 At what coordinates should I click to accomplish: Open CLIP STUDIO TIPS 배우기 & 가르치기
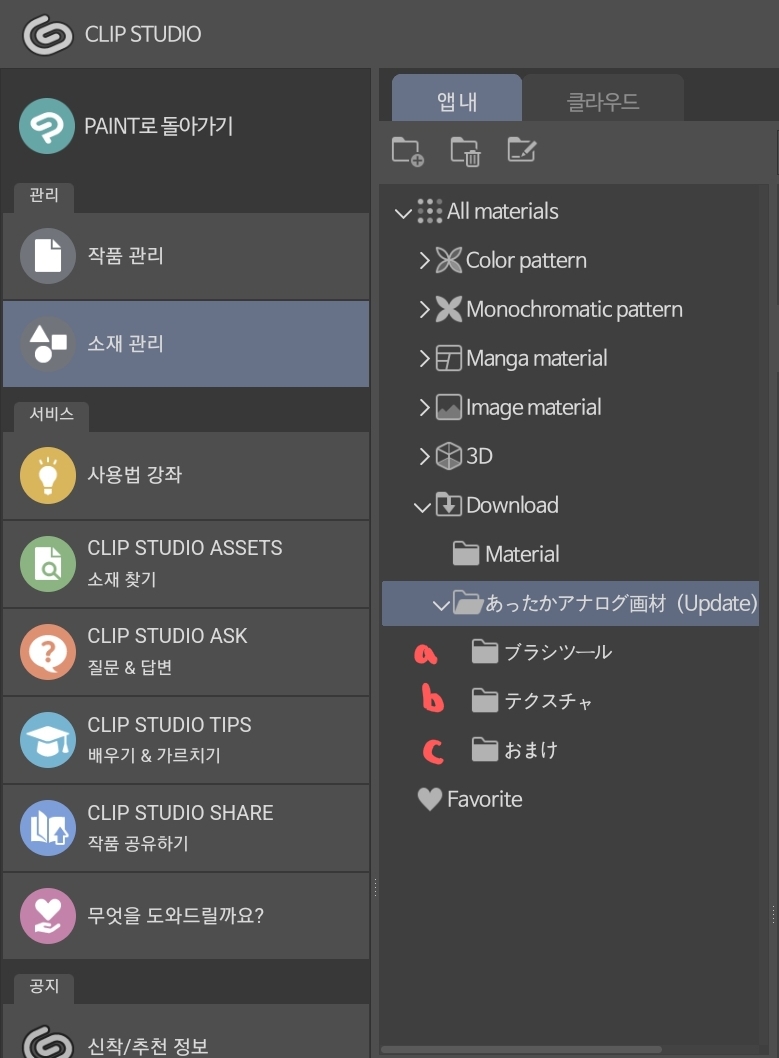186,740
